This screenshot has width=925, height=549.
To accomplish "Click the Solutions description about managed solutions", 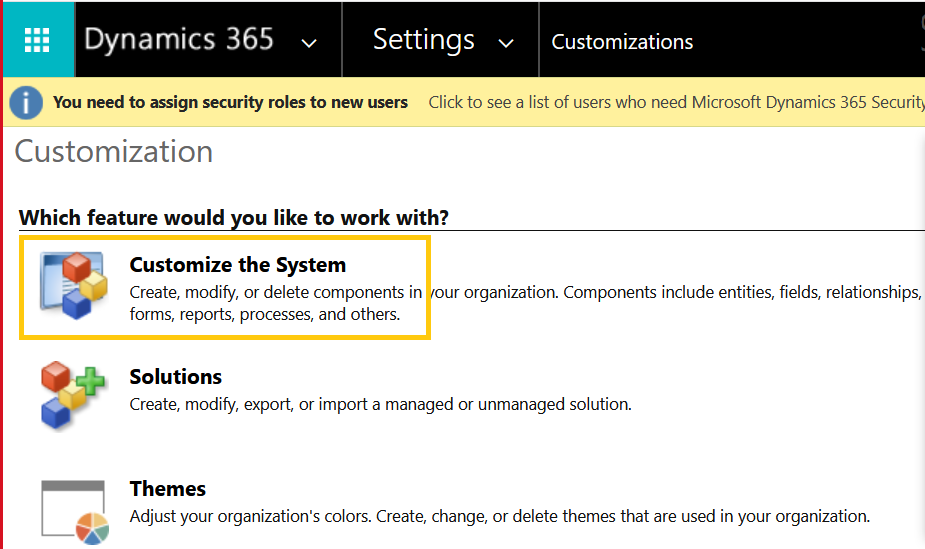I will click(x=380, y=405).
